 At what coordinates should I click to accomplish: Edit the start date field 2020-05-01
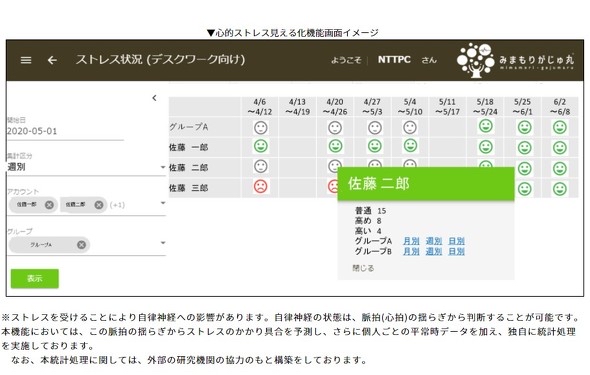coord(65,131)
